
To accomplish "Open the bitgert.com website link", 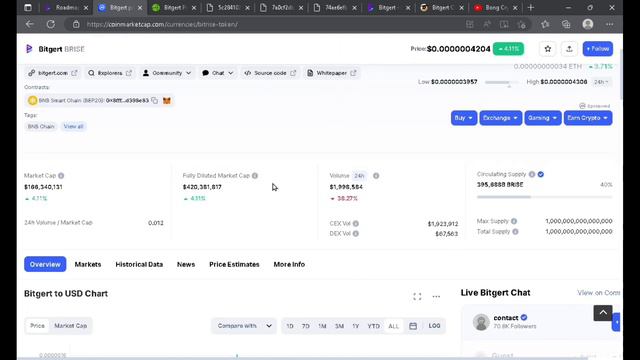I will pyautogui.click(x=53, y=73).
